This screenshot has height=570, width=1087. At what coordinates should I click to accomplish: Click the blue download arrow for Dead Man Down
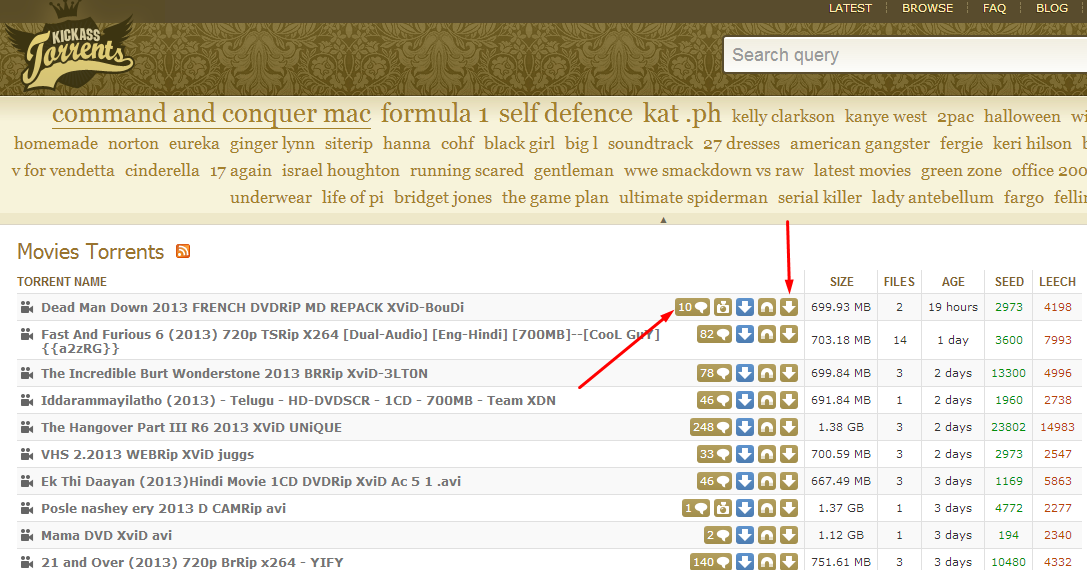(745, 307)
